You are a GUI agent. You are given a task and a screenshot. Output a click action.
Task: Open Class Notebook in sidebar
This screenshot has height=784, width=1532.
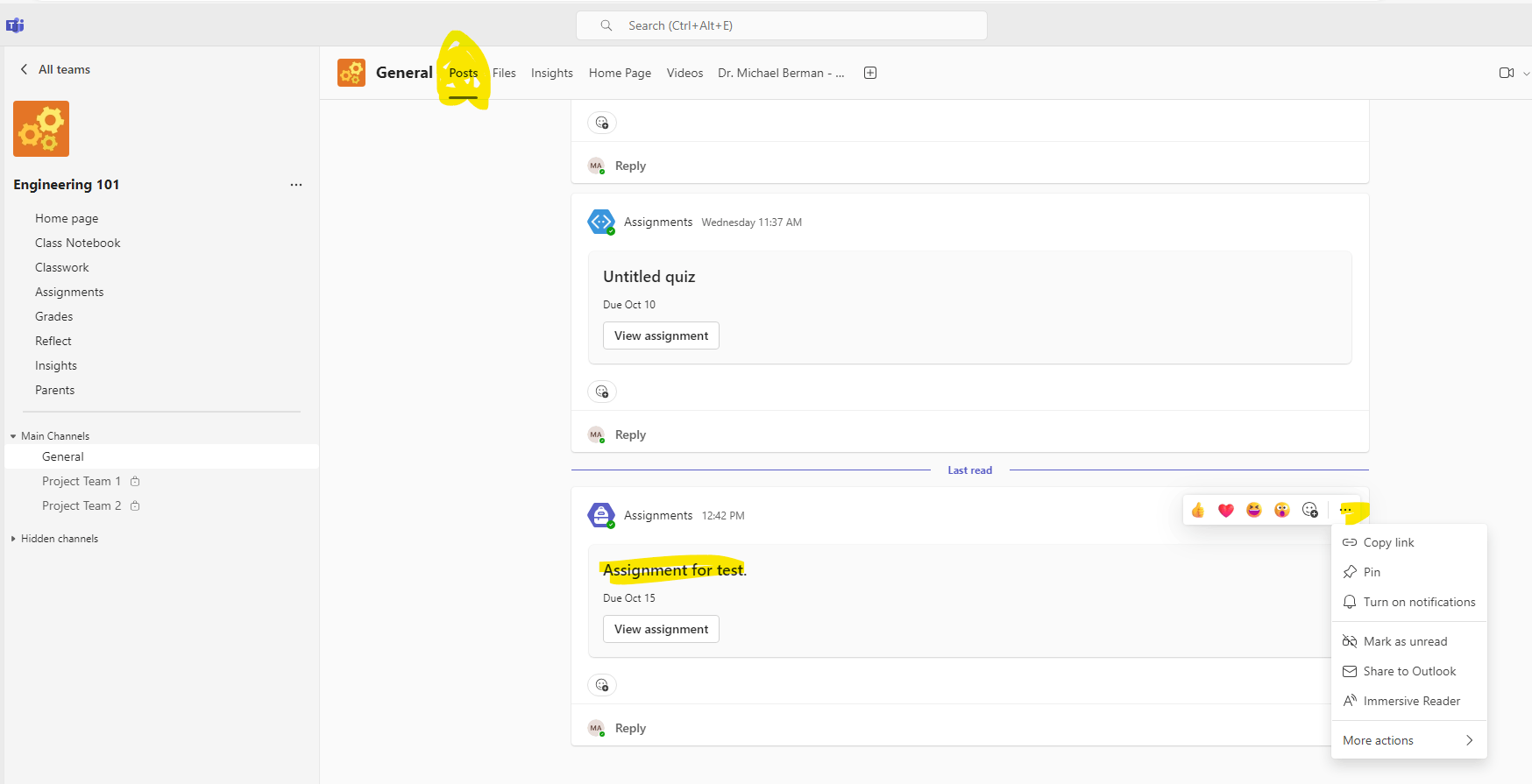coord(78,243)
